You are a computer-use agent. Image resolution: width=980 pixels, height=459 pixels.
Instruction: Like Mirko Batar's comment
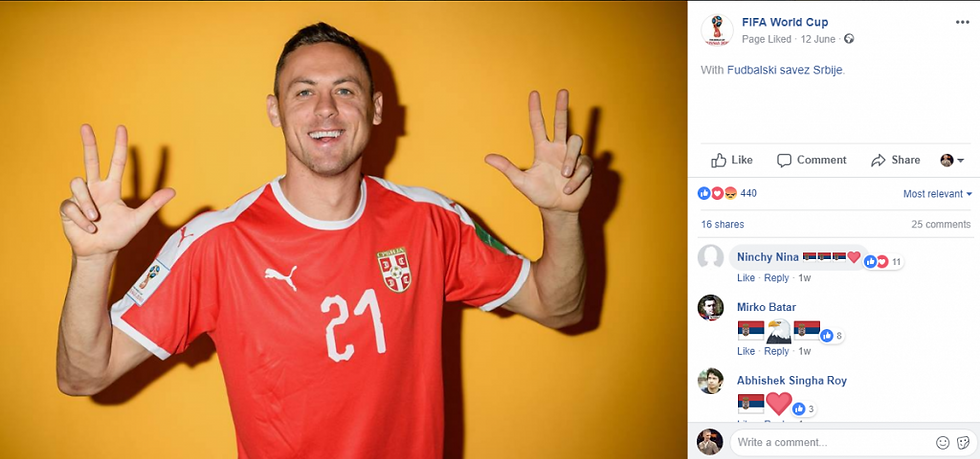746,351
